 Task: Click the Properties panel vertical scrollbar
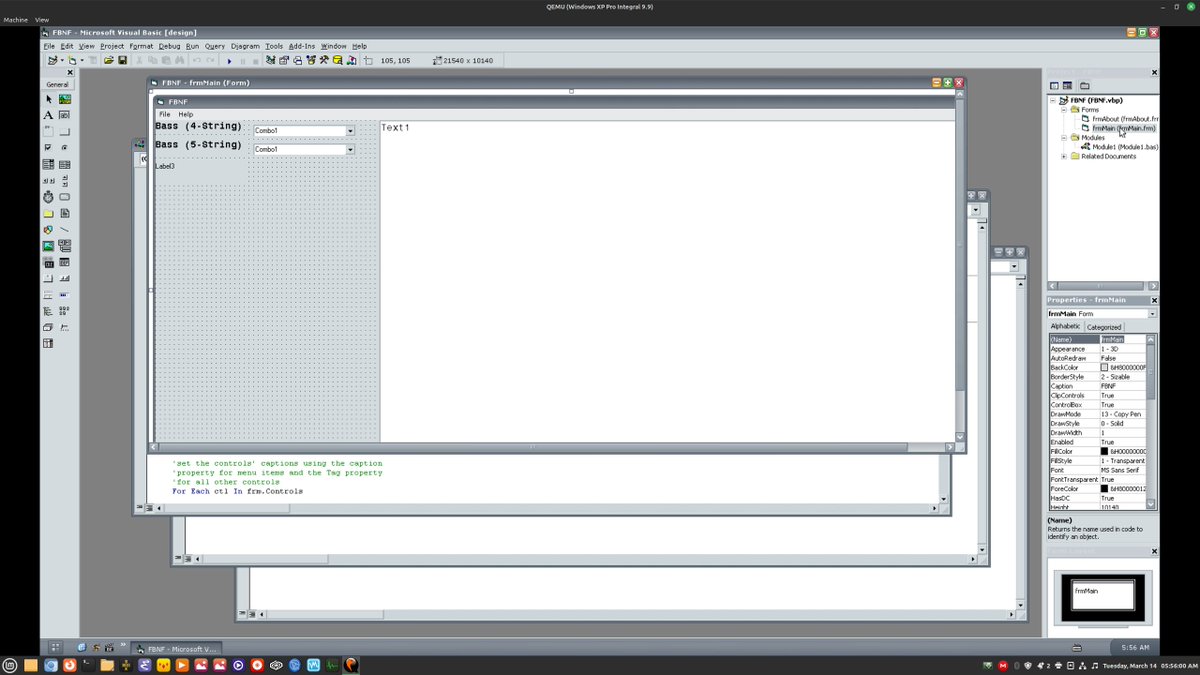1152,422
